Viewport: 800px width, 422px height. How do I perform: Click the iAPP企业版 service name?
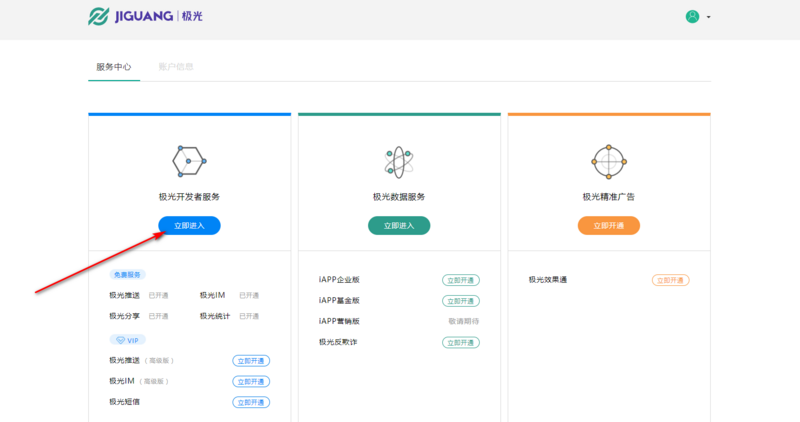339,280
